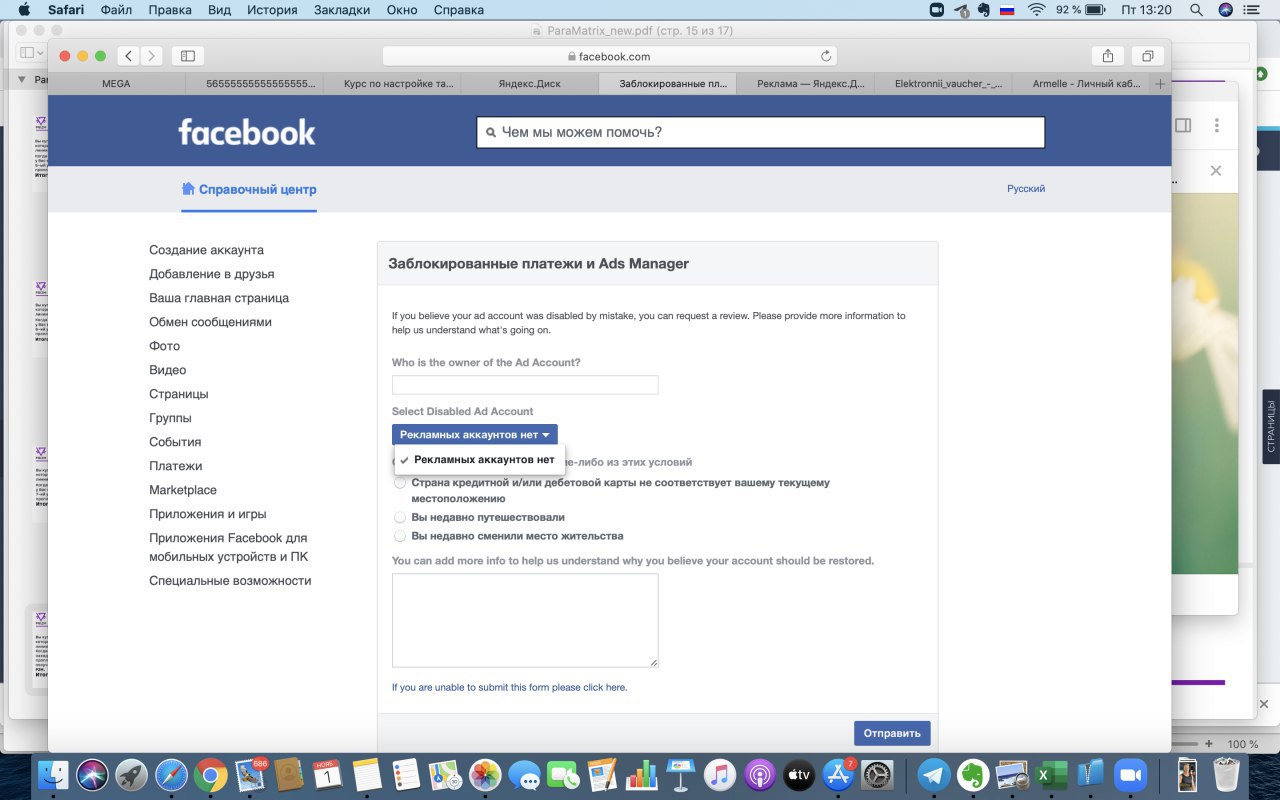Reload the facebook.com page
This screenshot has width=1280, height=800.
(x=826, y=56)
